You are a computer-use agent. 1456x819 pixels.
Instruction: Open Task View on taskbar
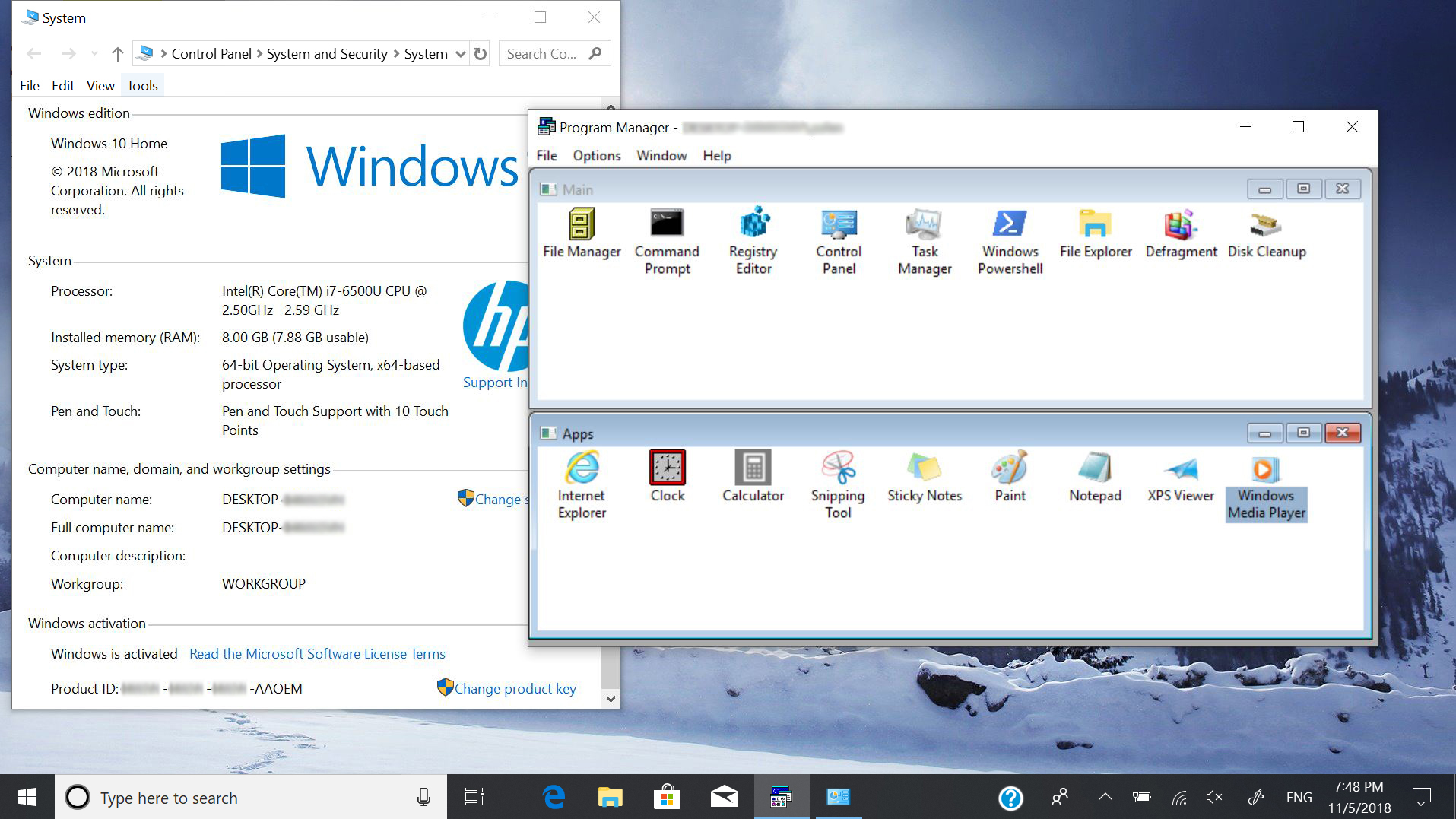point(474,797)
